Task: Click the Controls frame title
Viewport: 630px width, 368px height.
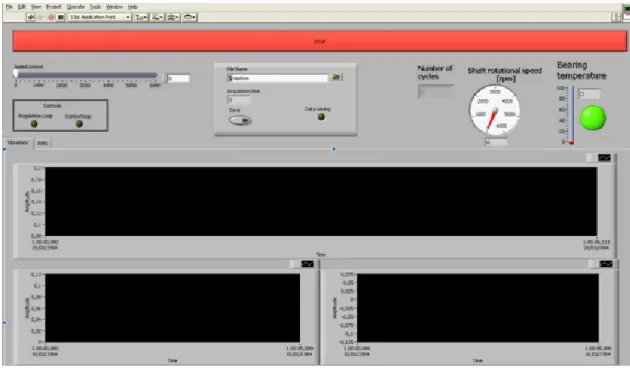Action: point(52,106)
